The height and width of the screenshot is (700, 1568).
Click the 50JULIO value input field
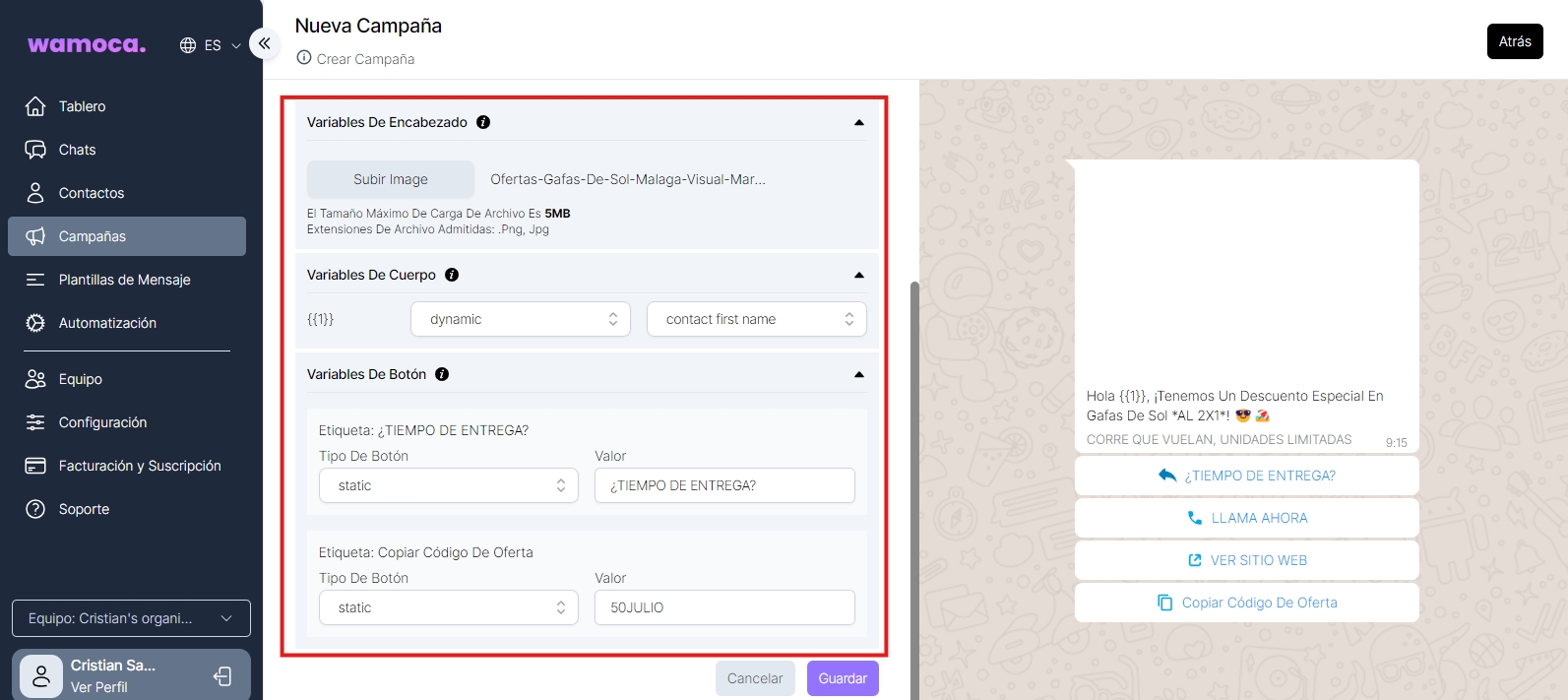724,607
